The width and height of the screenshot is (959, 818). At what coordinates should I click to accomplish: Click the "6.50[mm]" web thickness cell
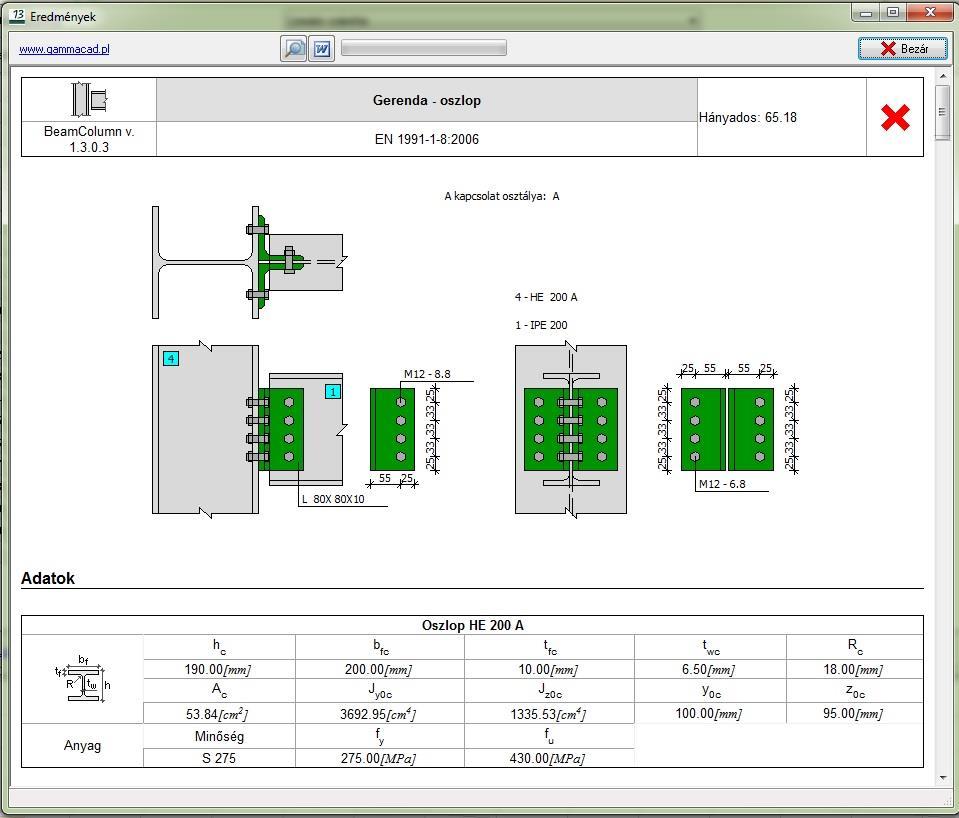tap(709, 669)
